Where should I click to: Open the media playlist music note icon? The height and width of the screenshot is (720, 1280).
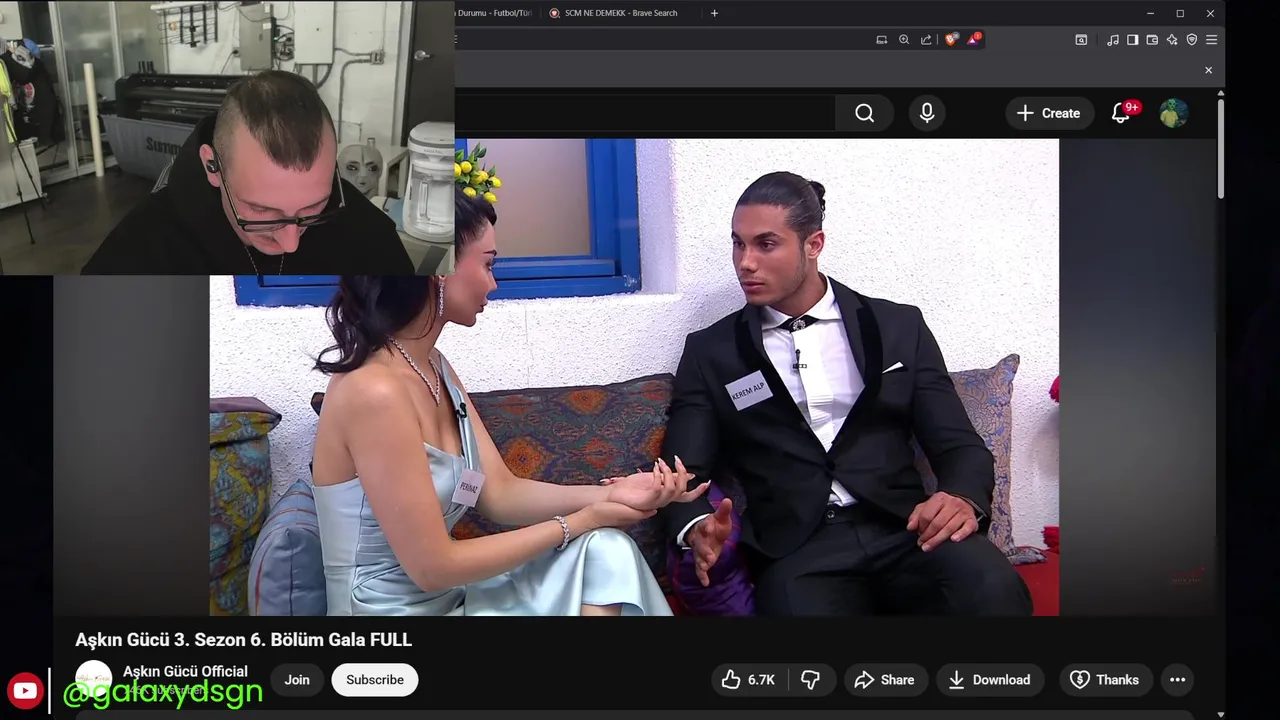click(x=1113, y=40)
